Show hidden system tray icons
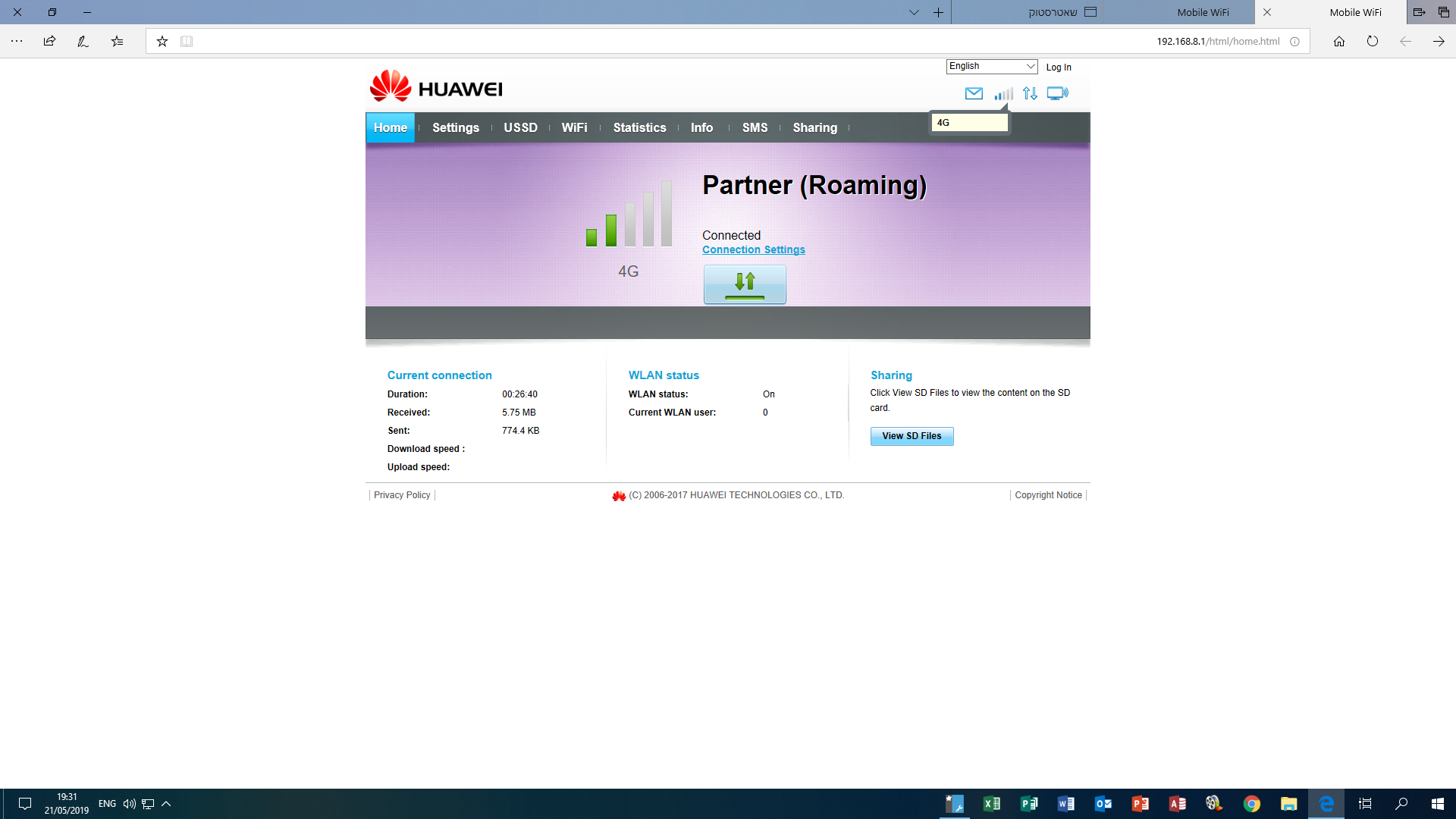The image size is (1456, 819). pos(166,804)
